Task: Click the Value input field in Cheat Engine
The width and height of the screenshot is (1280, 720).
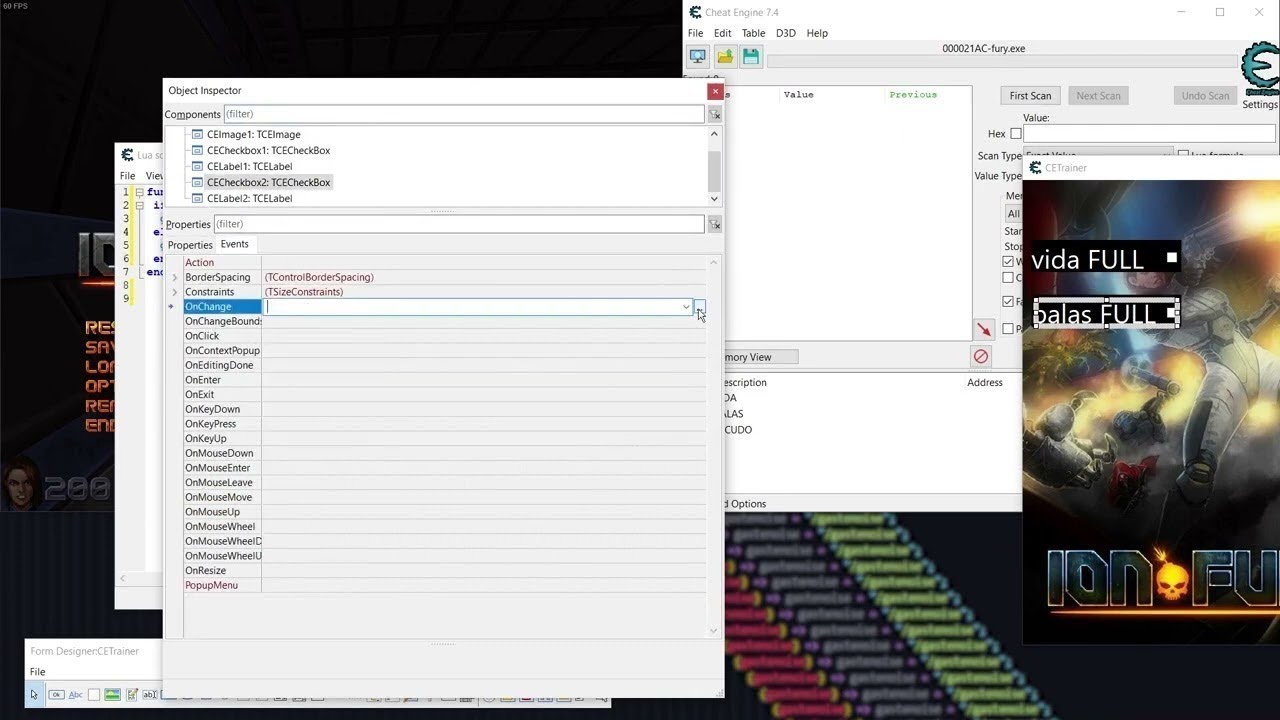Action: pyautogui.click(x=1150, y=134)
